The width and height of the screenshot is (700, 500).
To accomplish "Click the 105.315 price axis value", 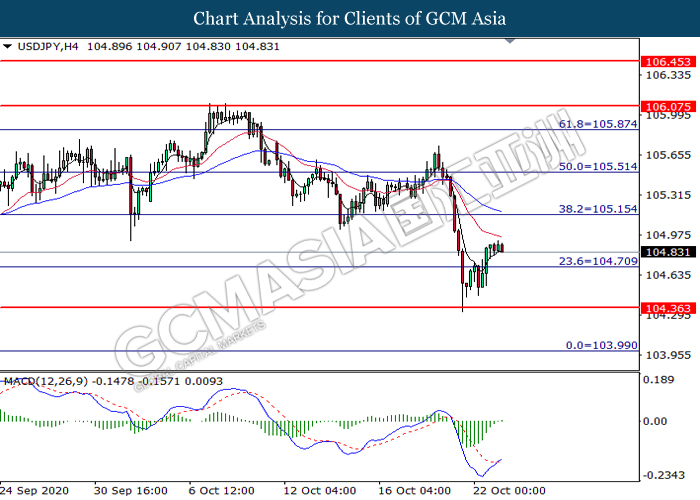I will (x=668, y=195).
